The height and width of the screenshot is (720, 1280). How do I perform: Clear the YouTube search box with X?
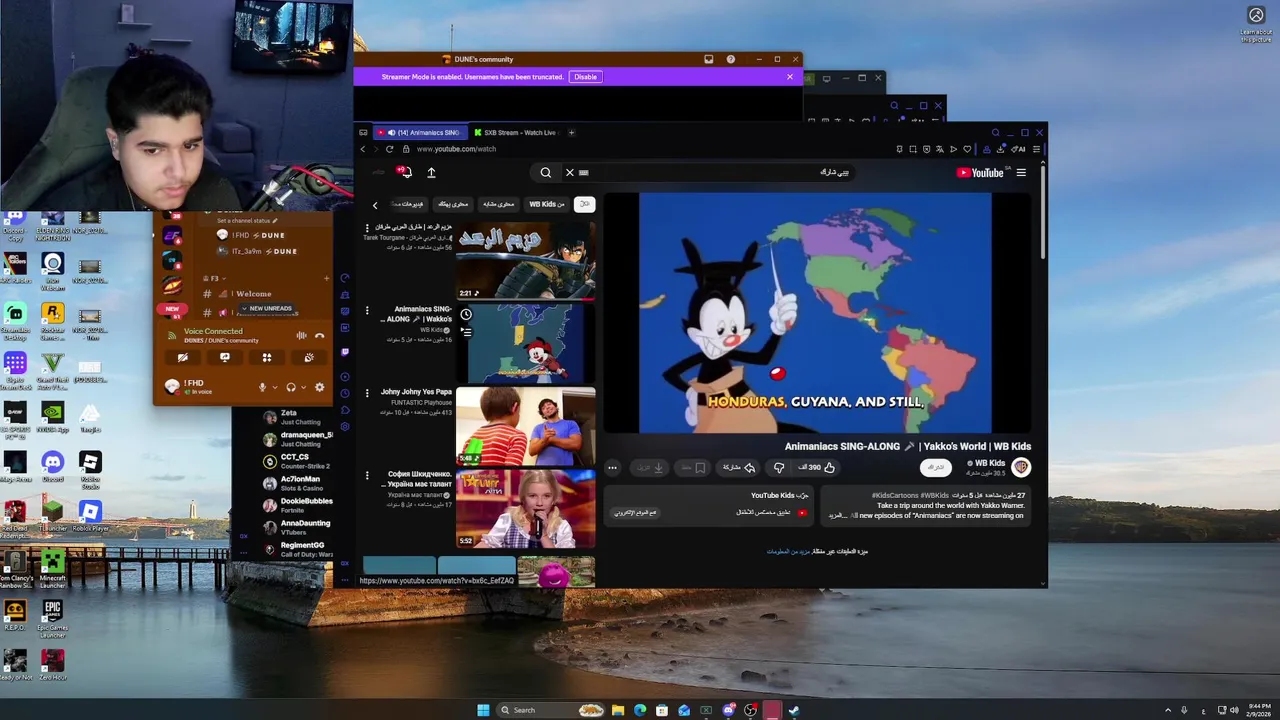[570, 172]
